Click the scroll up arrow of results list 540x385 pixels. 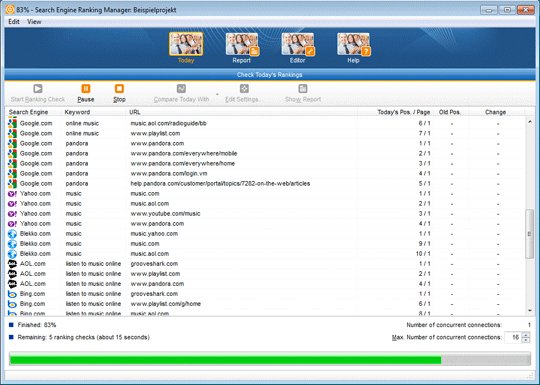click(530, 122)
